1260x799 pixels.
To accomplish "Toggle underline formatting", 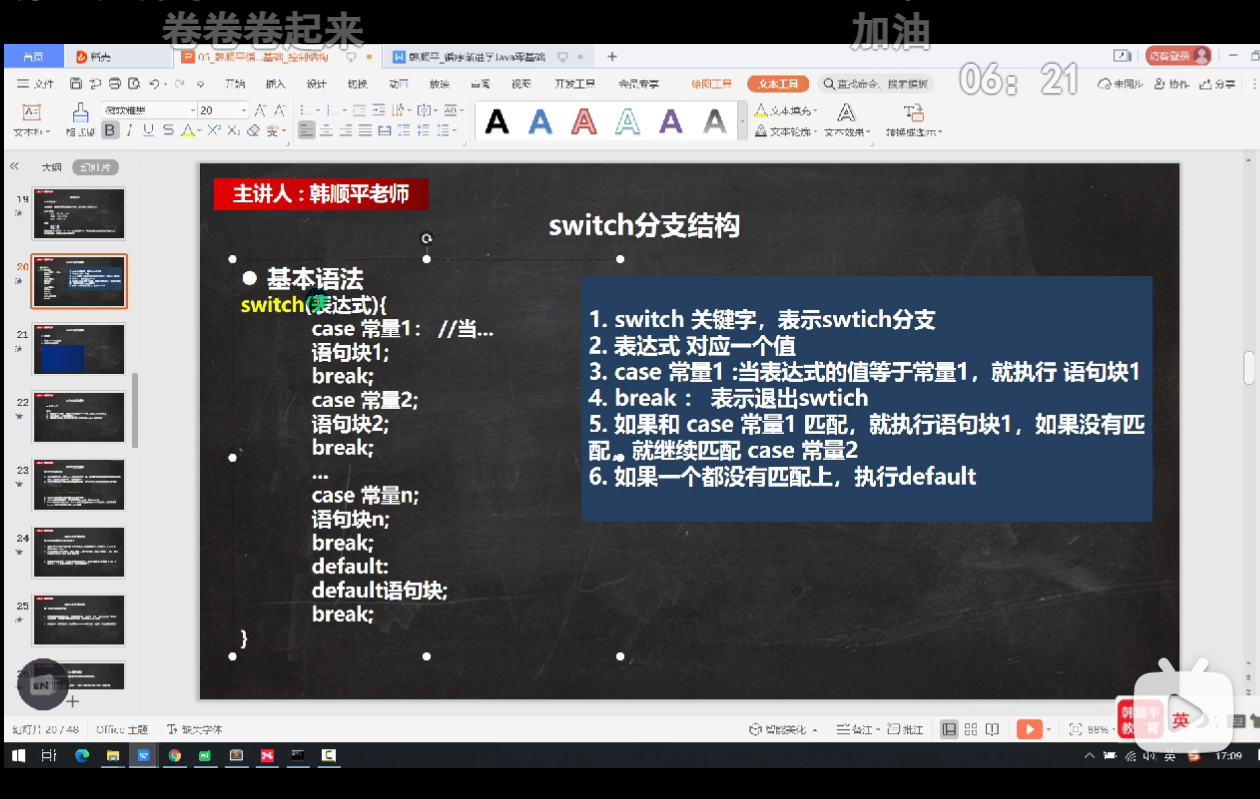I will tap(149, 130).
